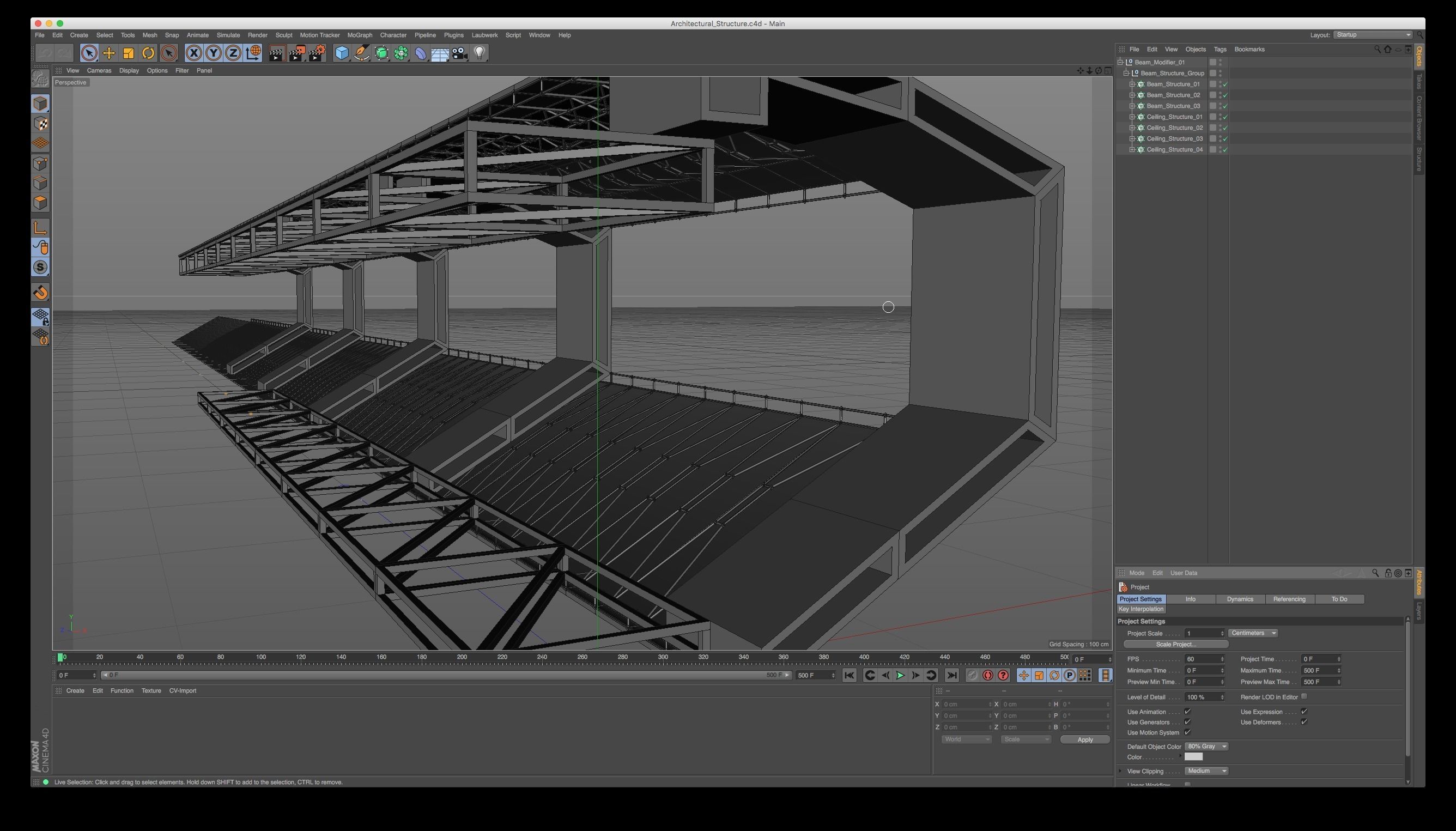
Task: Open the Character menu
Action: coord(393,35)
